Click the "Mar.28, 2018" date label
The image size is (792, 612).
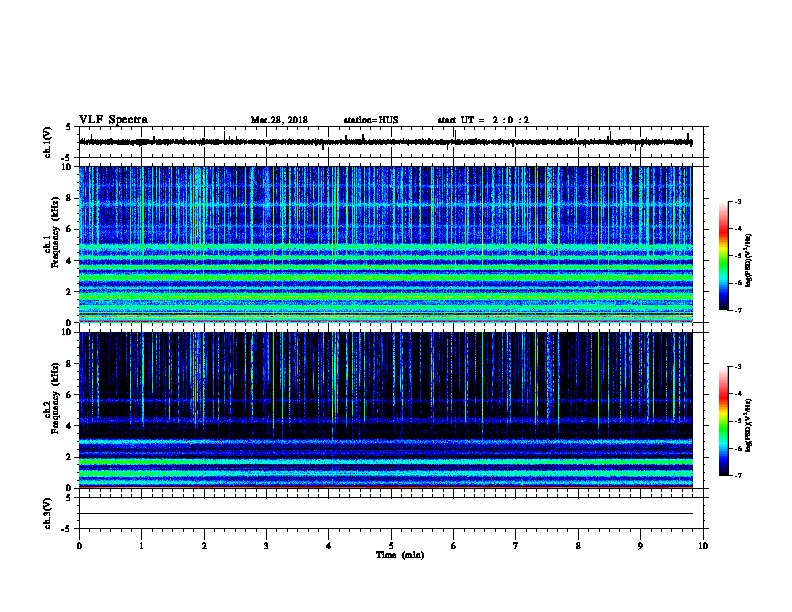coord(279,120)
